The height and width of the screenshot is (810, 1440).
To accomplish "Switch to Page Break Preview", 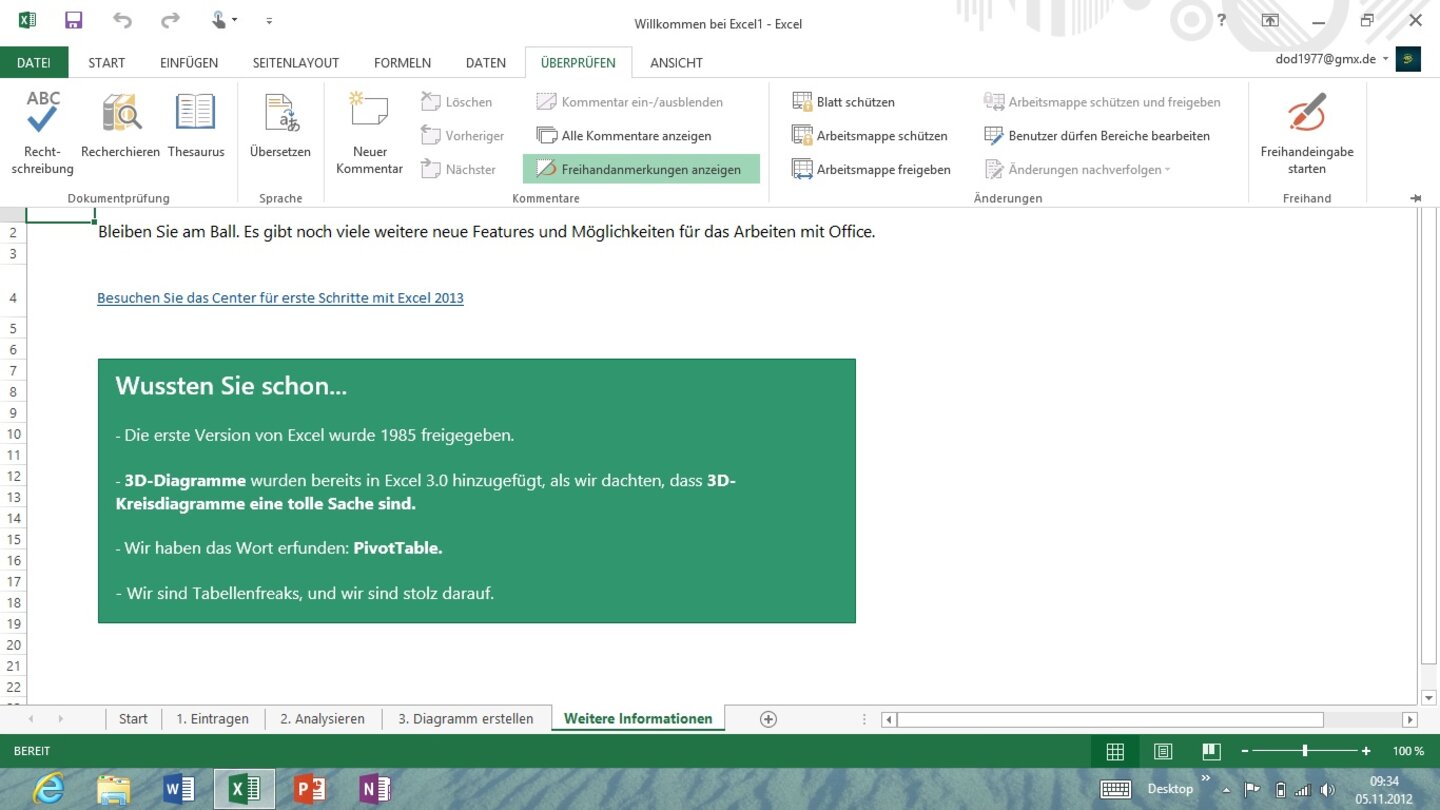I will click(1211, 751).
